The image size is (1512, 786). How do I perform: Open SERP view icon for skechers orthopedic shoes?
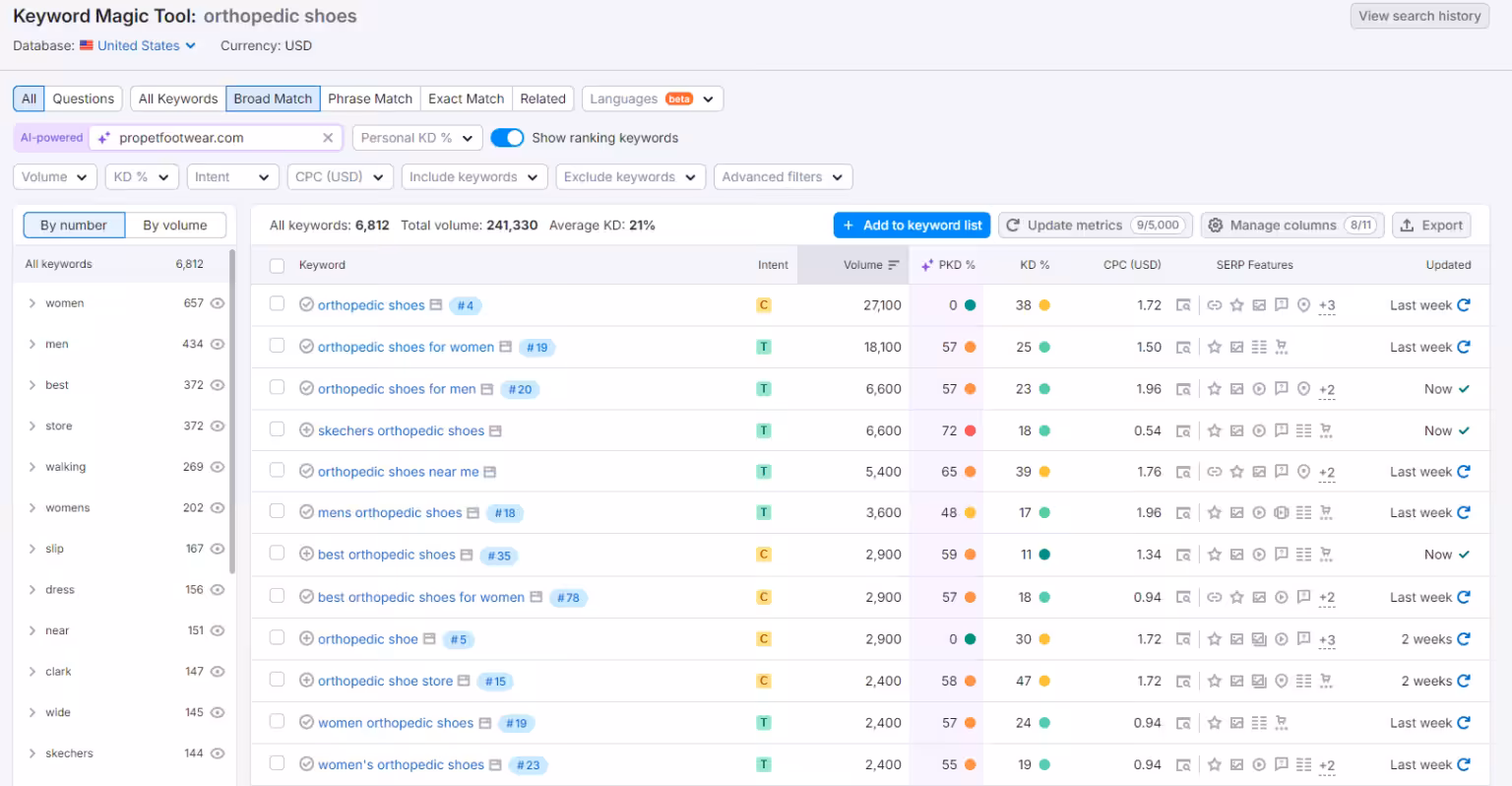tap(1183, 430)
